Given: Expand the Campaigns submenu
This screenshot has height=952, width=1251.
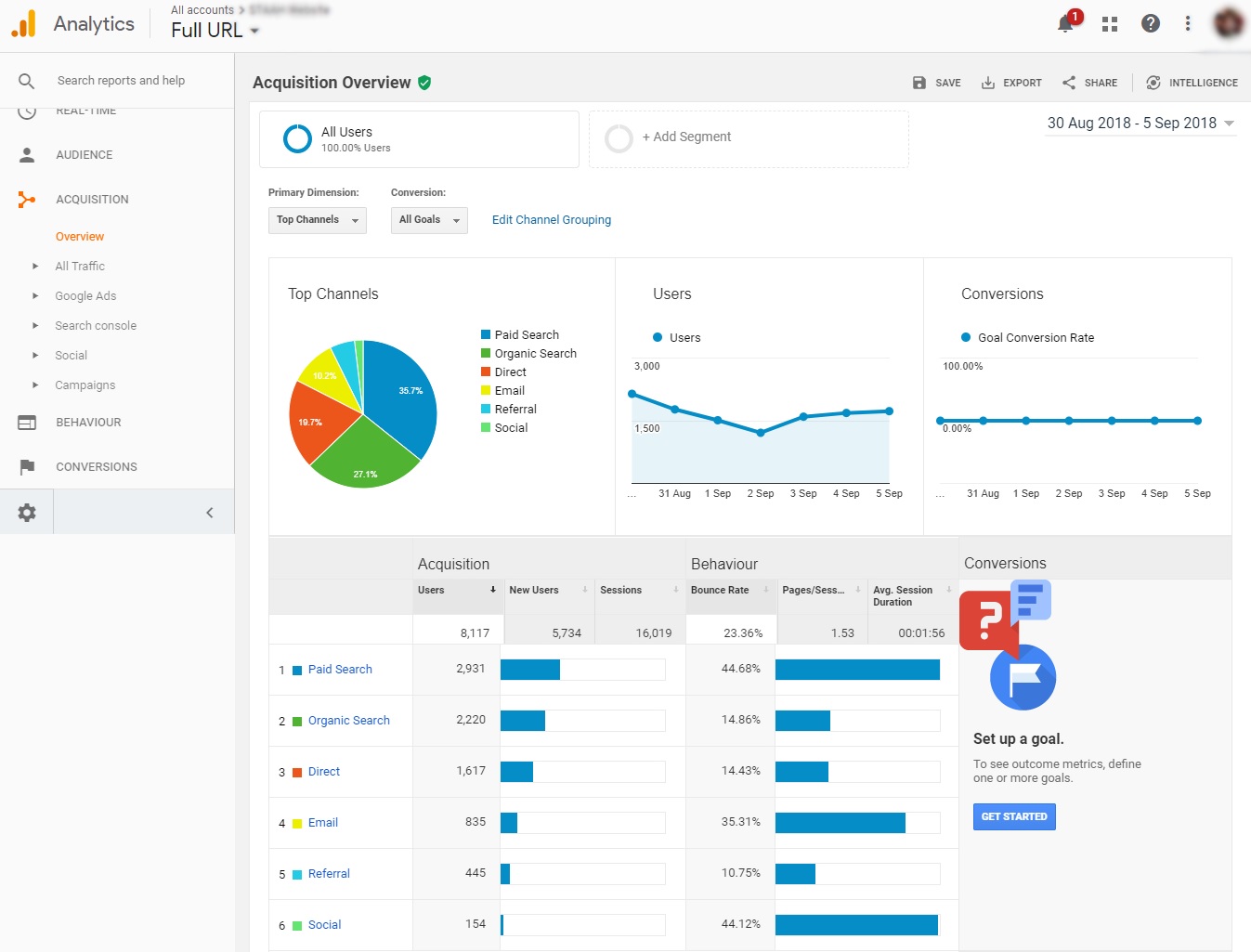Looking at the screenshot, I should coord(35,385).
